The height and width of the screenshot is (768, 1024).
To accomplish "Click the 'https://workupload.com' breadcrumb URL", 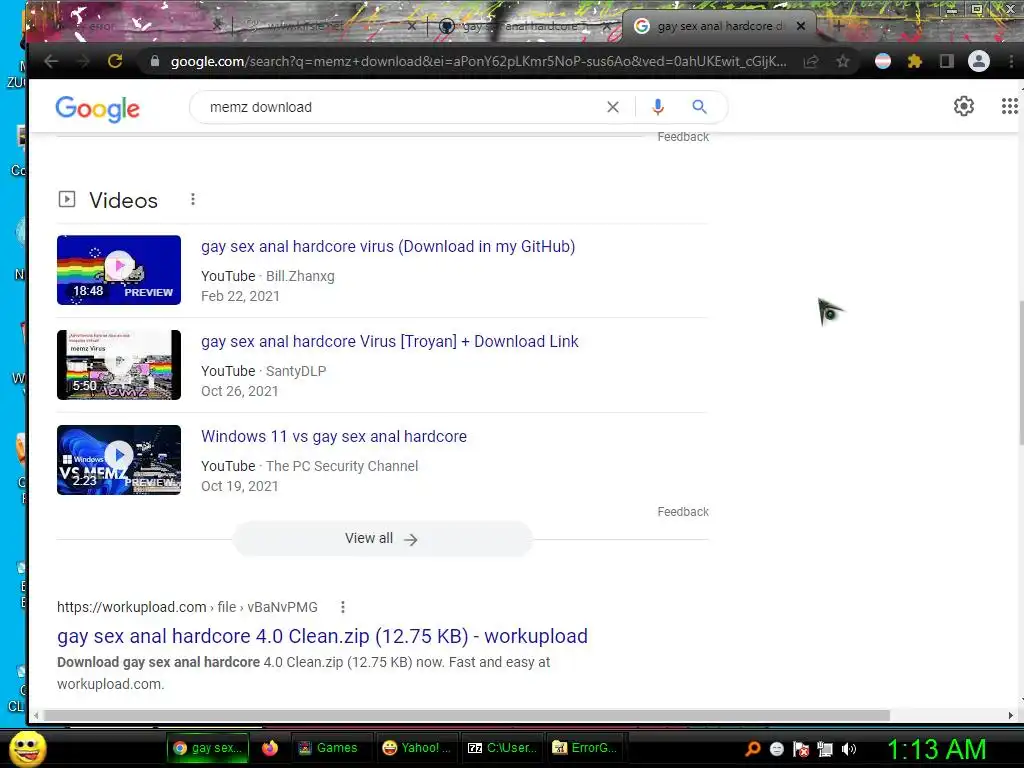I will (x=131, y=607).
